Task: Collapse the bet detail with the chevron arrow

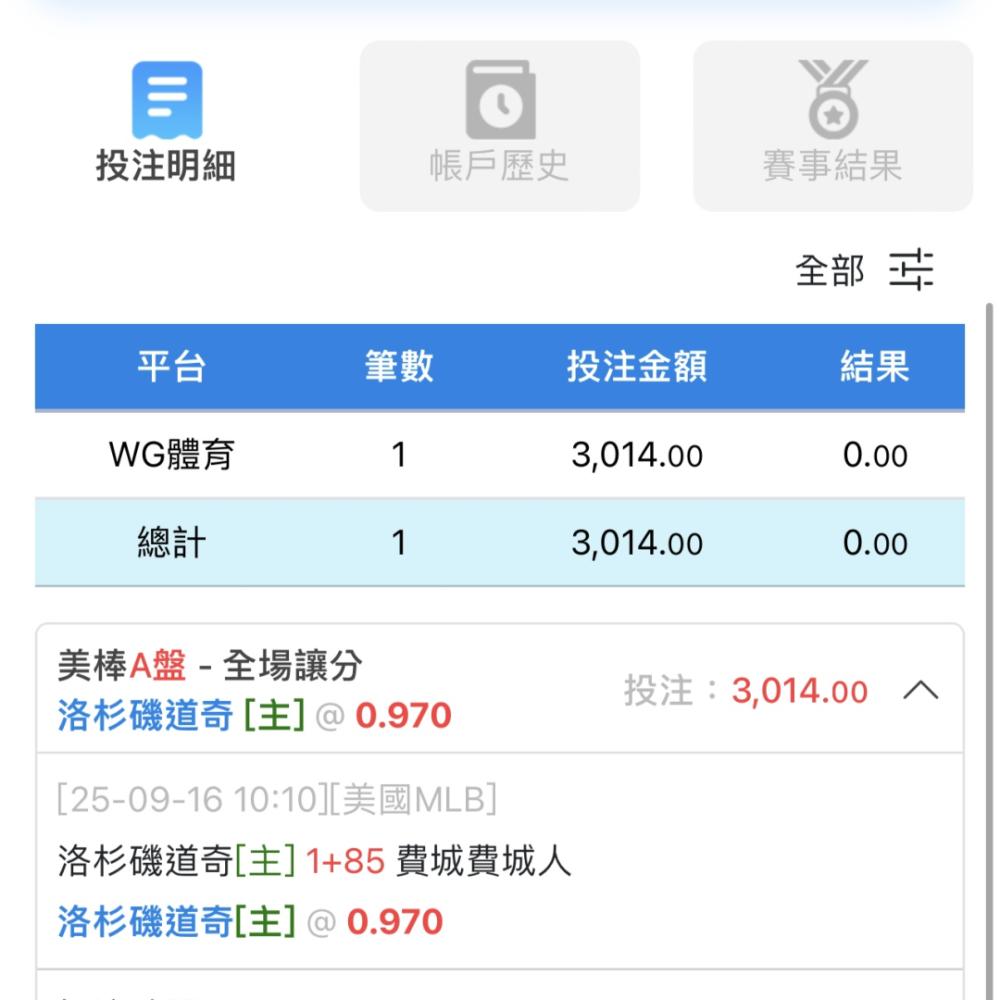Action: pos(920,690)
